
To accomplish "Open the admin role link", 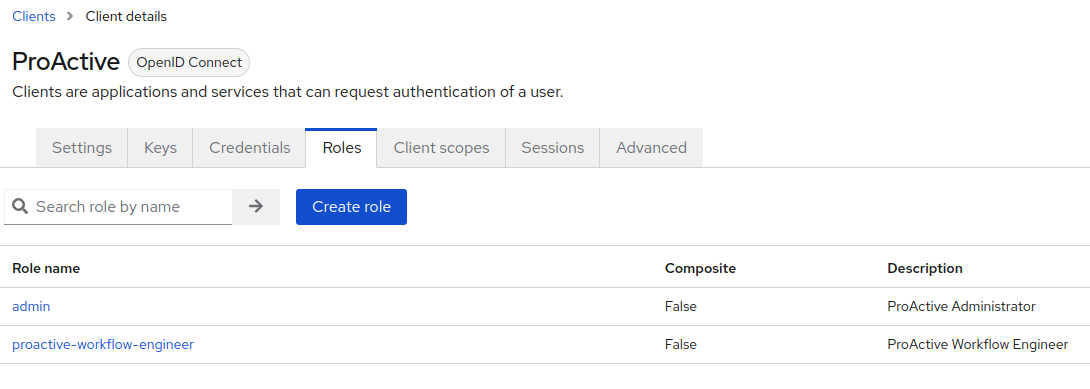I will [x=31, y=306].
